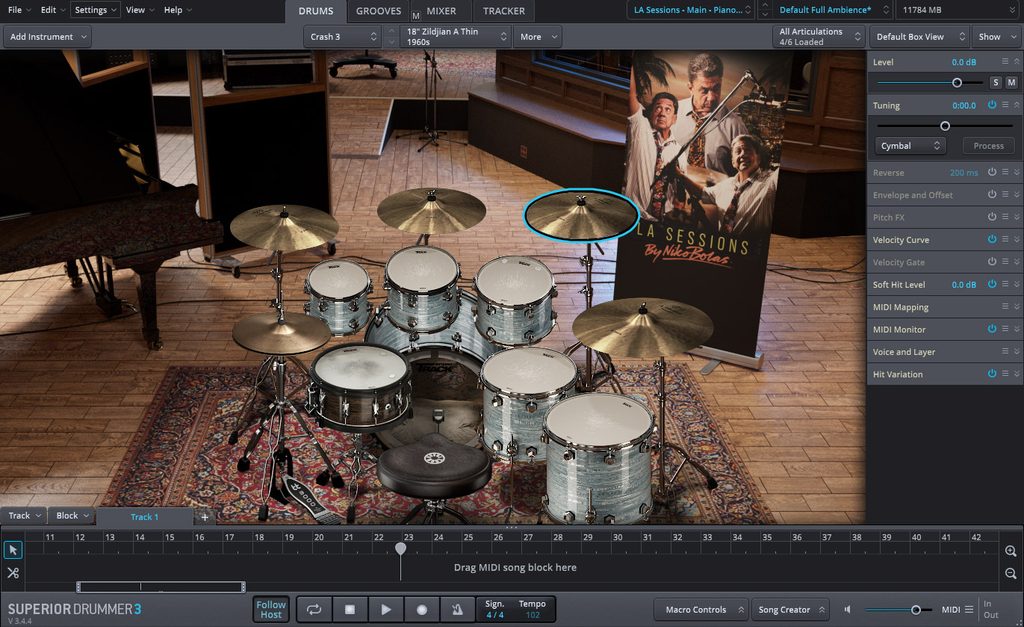Disable the Velocity Curve power button
The width and height of the screenshot is (1024, 627).
coord(992,239)
